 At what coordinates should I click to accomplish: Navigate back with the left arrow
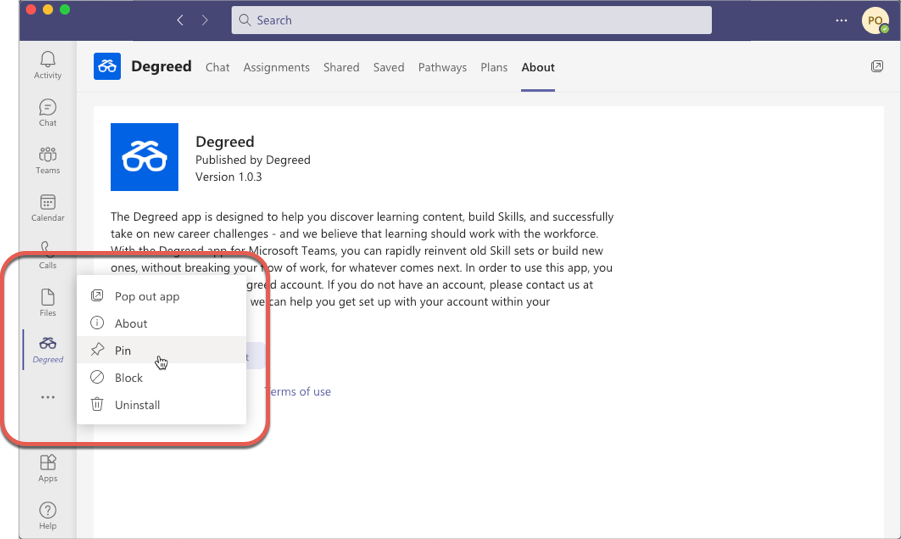click(x=180, y=20)
